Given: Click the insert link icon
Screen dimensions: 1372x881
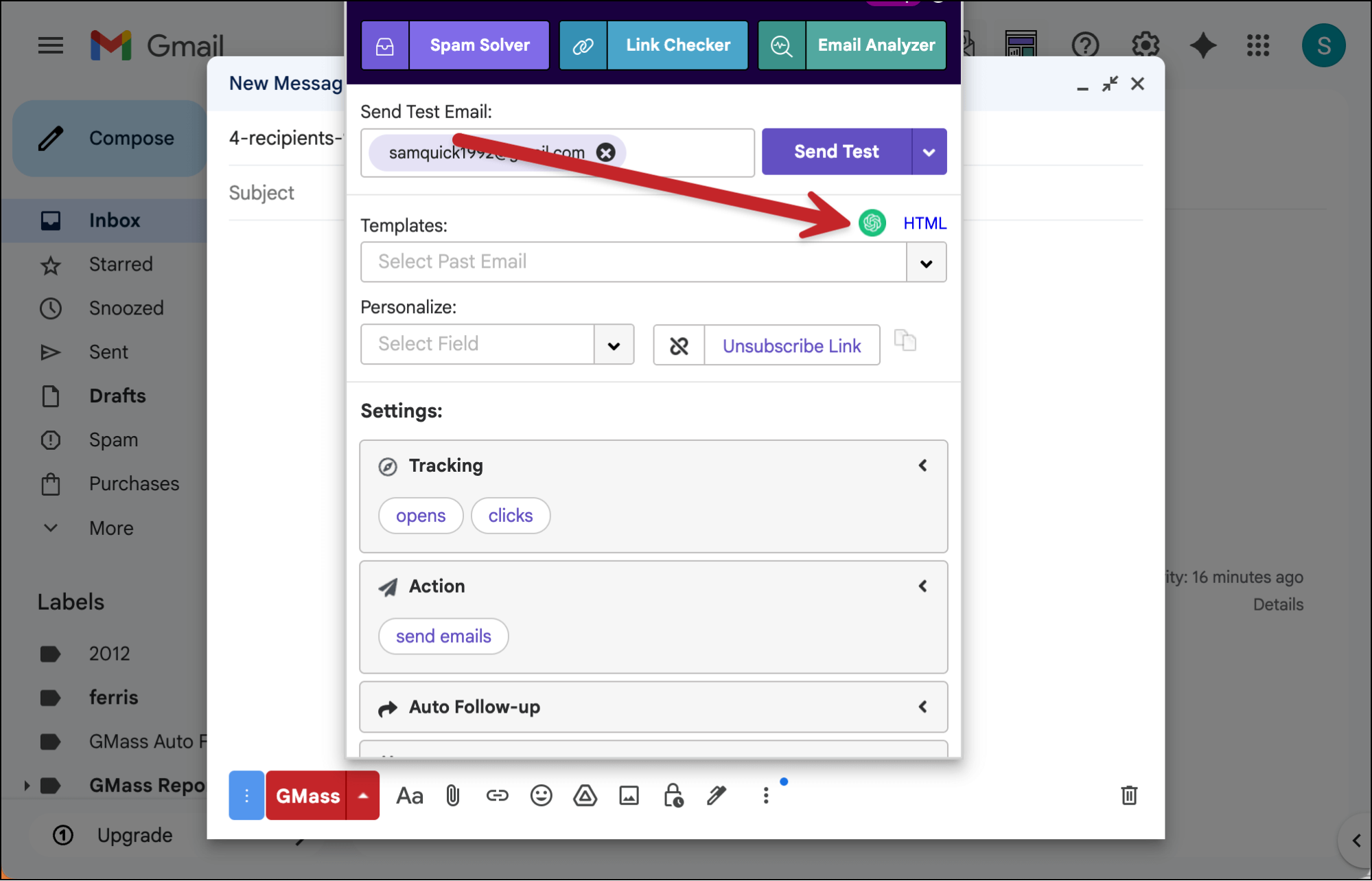Looking at the screenshot, I should (x=497, y=796).
